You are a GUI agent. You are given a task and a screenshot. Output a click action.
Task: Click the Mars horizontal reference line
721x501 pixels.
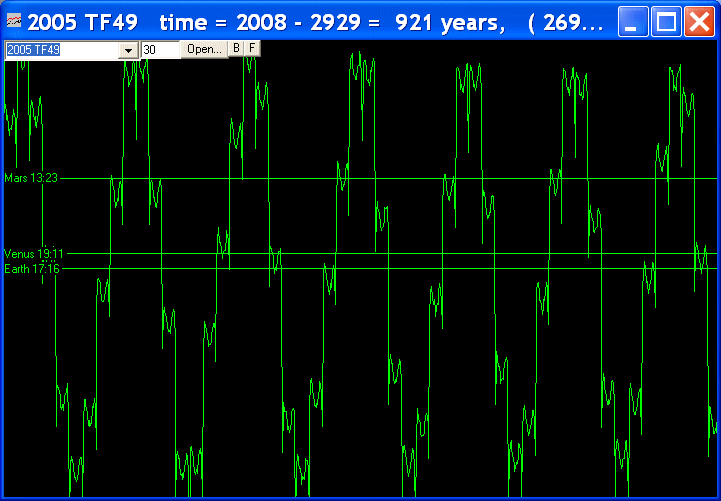(x=400, y=178)
